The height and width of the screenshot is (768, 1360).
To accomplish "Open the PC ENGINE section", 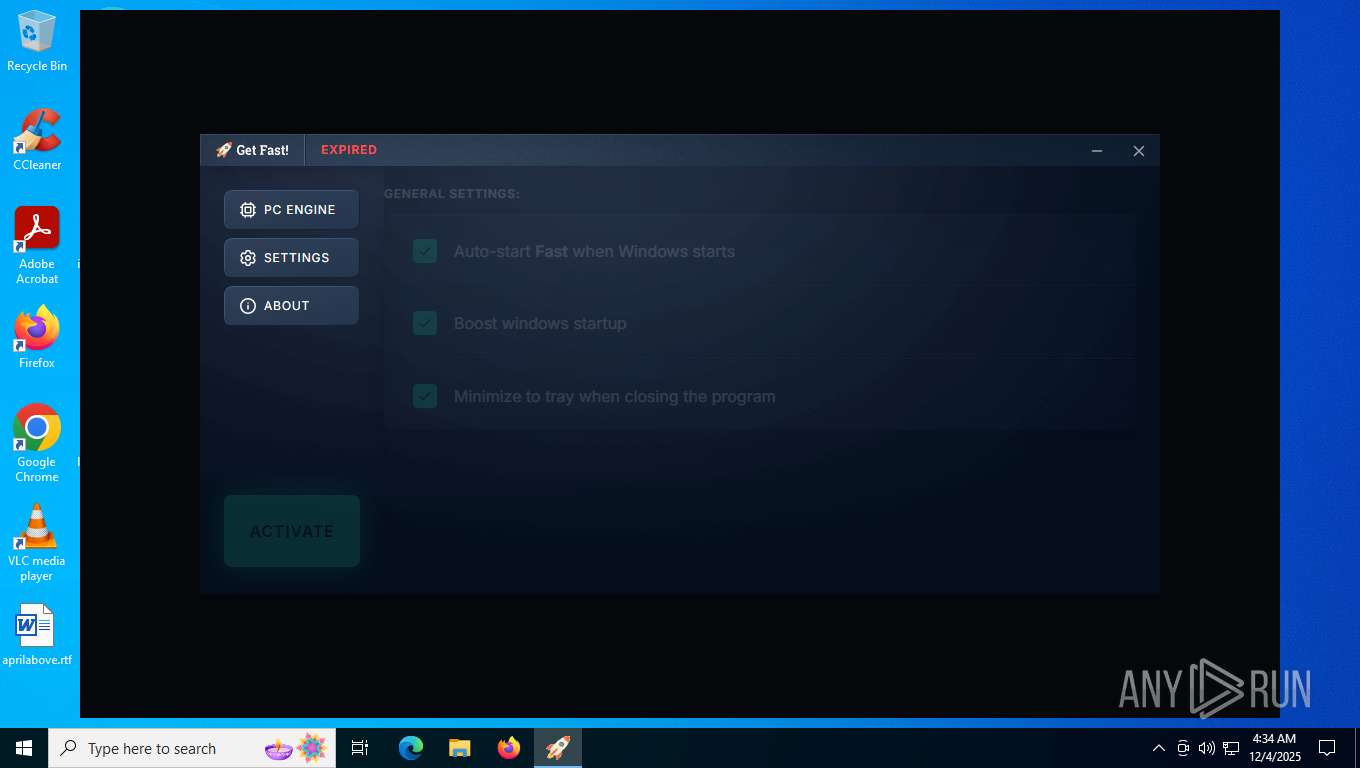I will [x=291, y=210].
